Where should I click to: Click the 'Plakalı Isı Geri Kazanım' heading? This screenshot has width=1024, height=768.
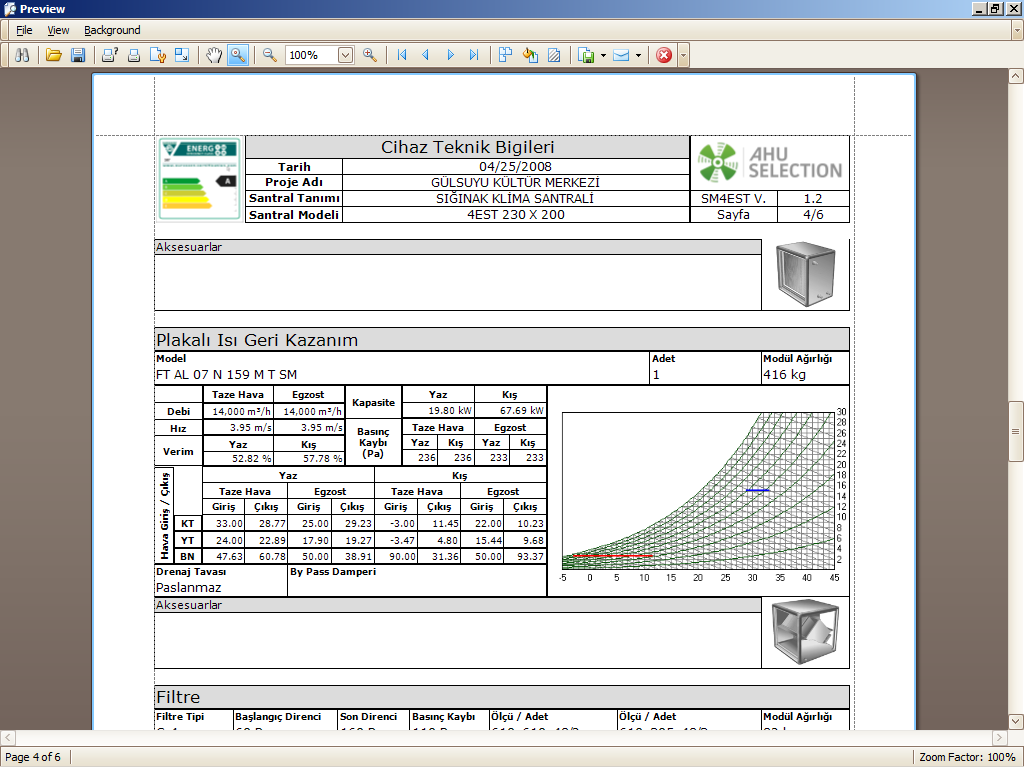(x=257, y=340)
